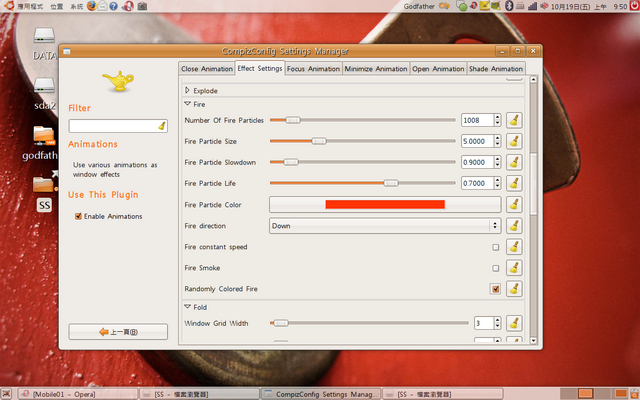Image resolution: width=640 pixels, height=400 pixels.
Task: Enable Fire constant speed checkbox
Action: [x=496, y=247]
